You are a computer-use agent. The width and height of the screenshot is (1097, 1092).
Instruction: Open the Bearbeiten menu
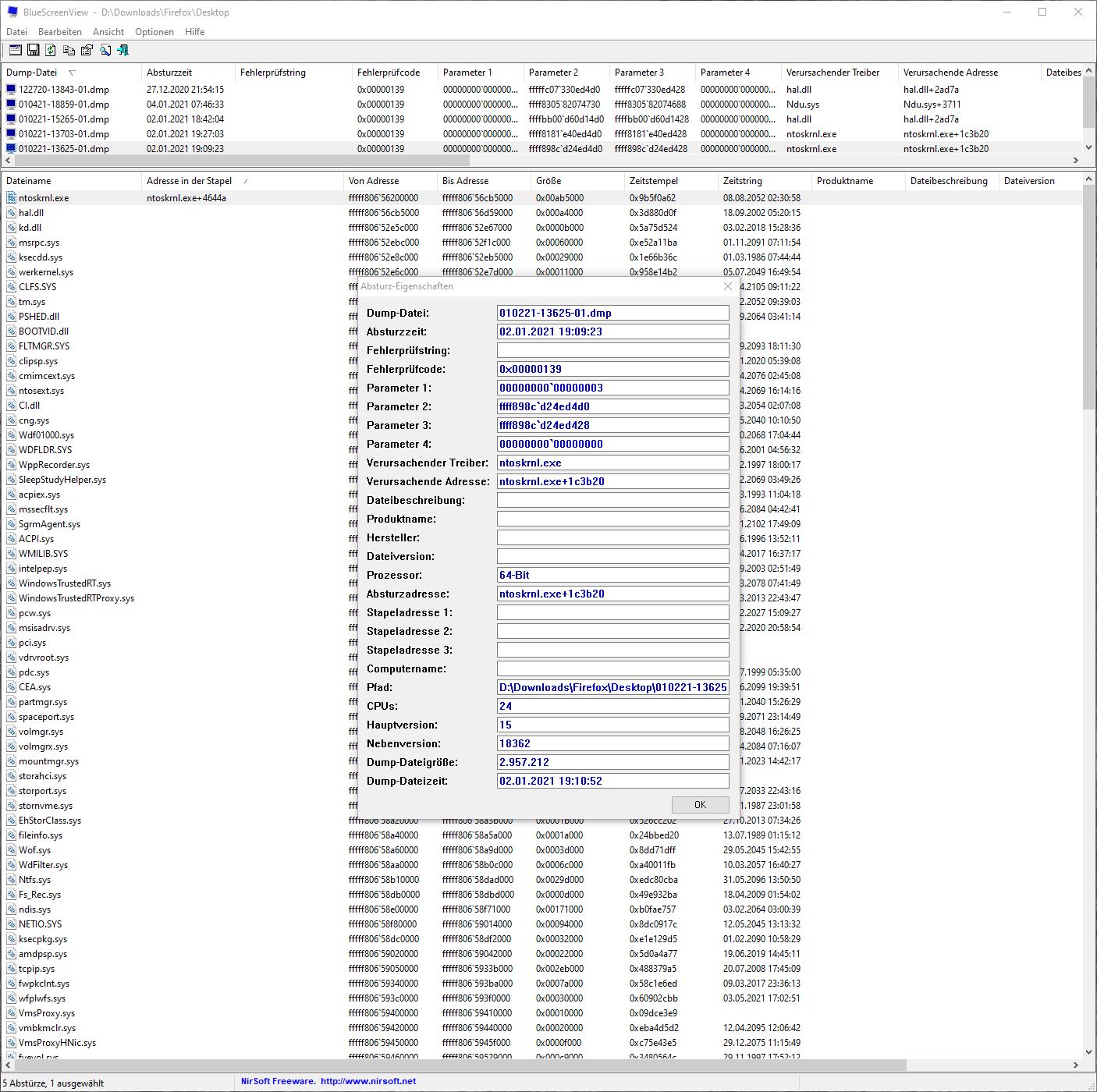(x=60, y=32)
